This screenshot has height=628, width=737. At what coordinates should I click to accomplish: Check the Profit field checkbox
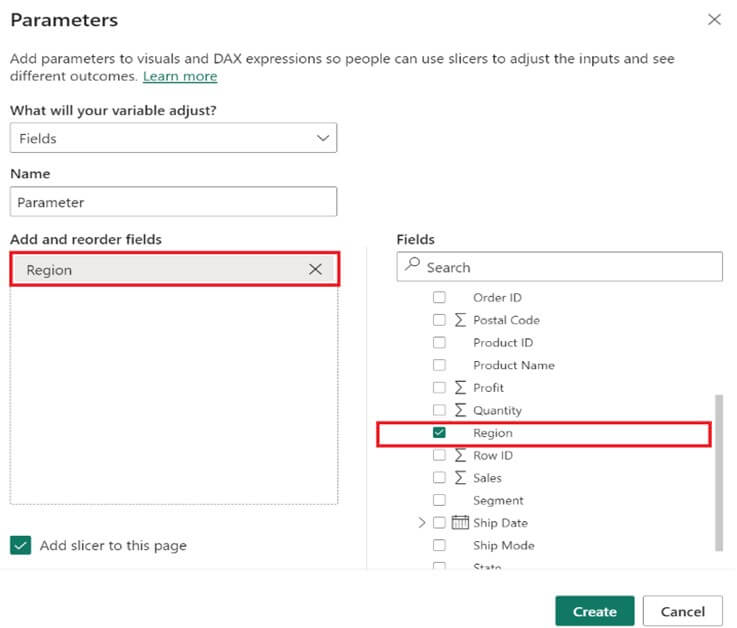pyautogui.click(x=439, y=387)
